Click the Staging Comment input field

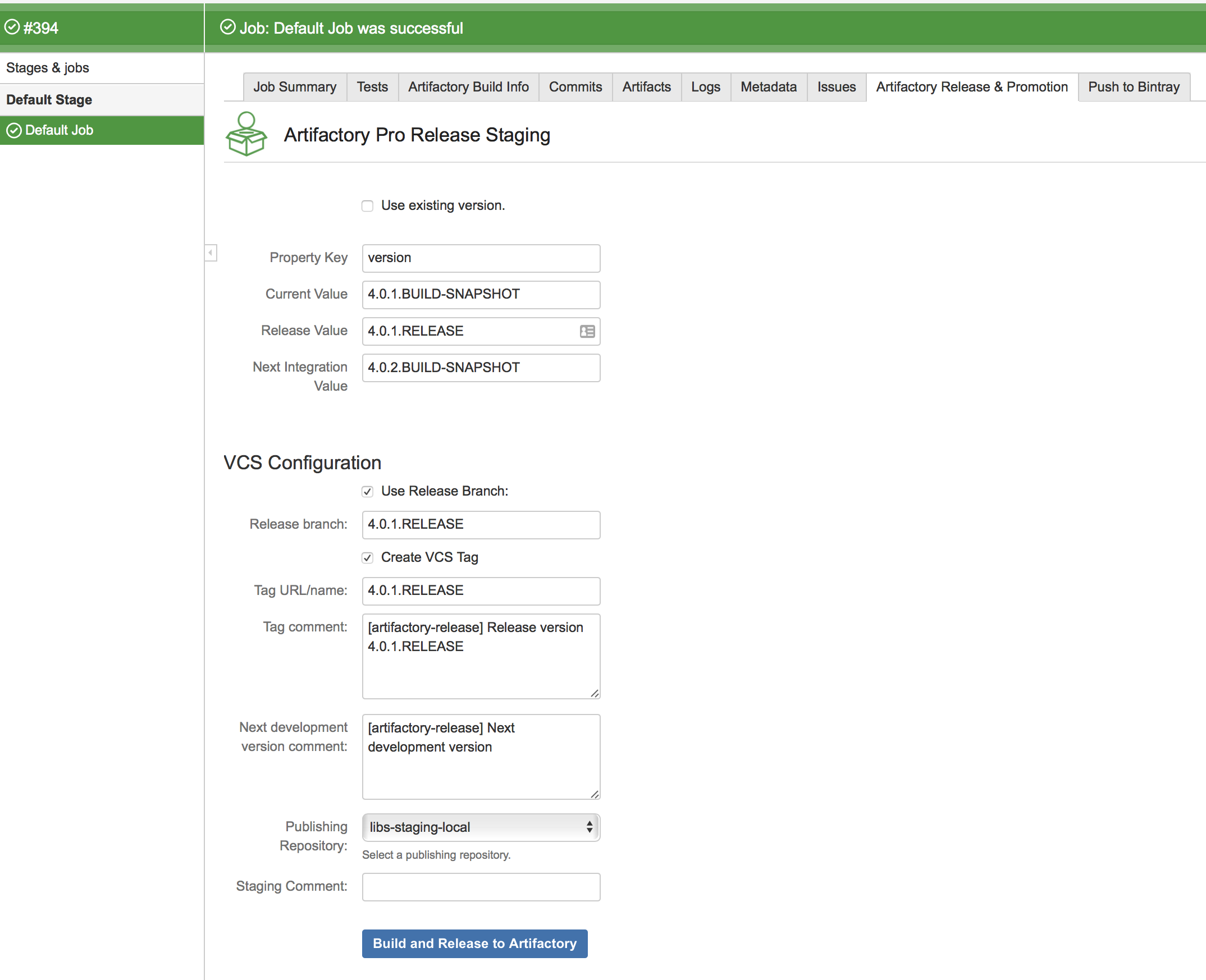[481, 887]
